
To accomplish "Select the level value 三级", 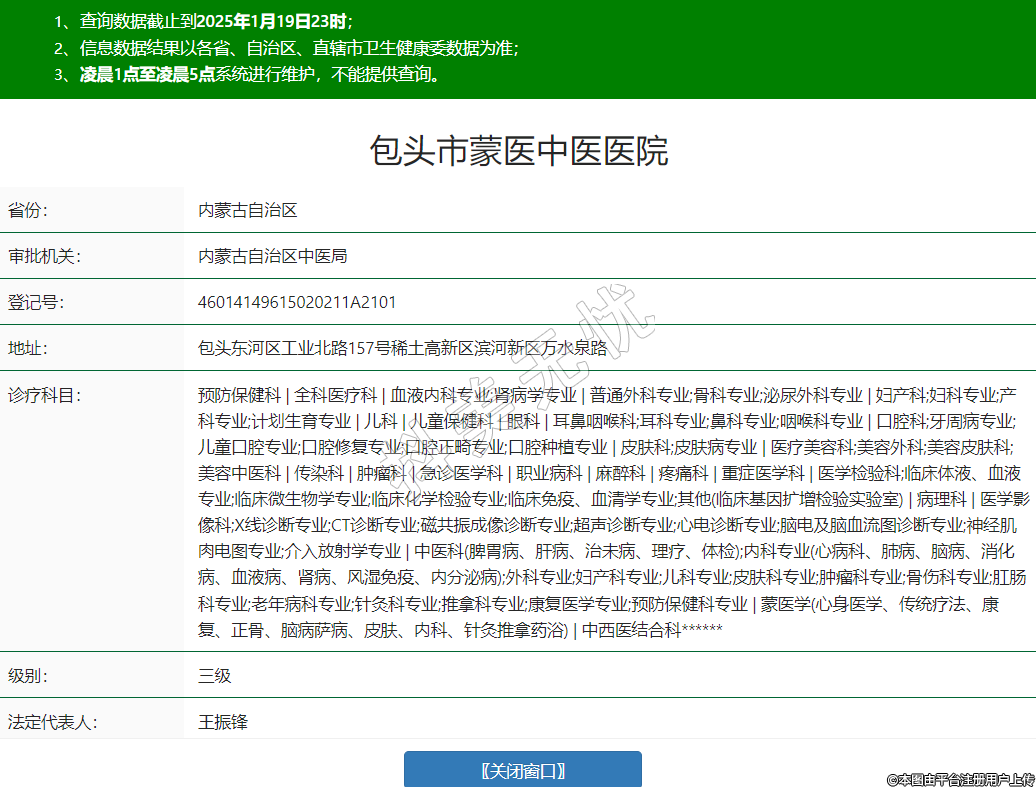I will coord(215,675).
